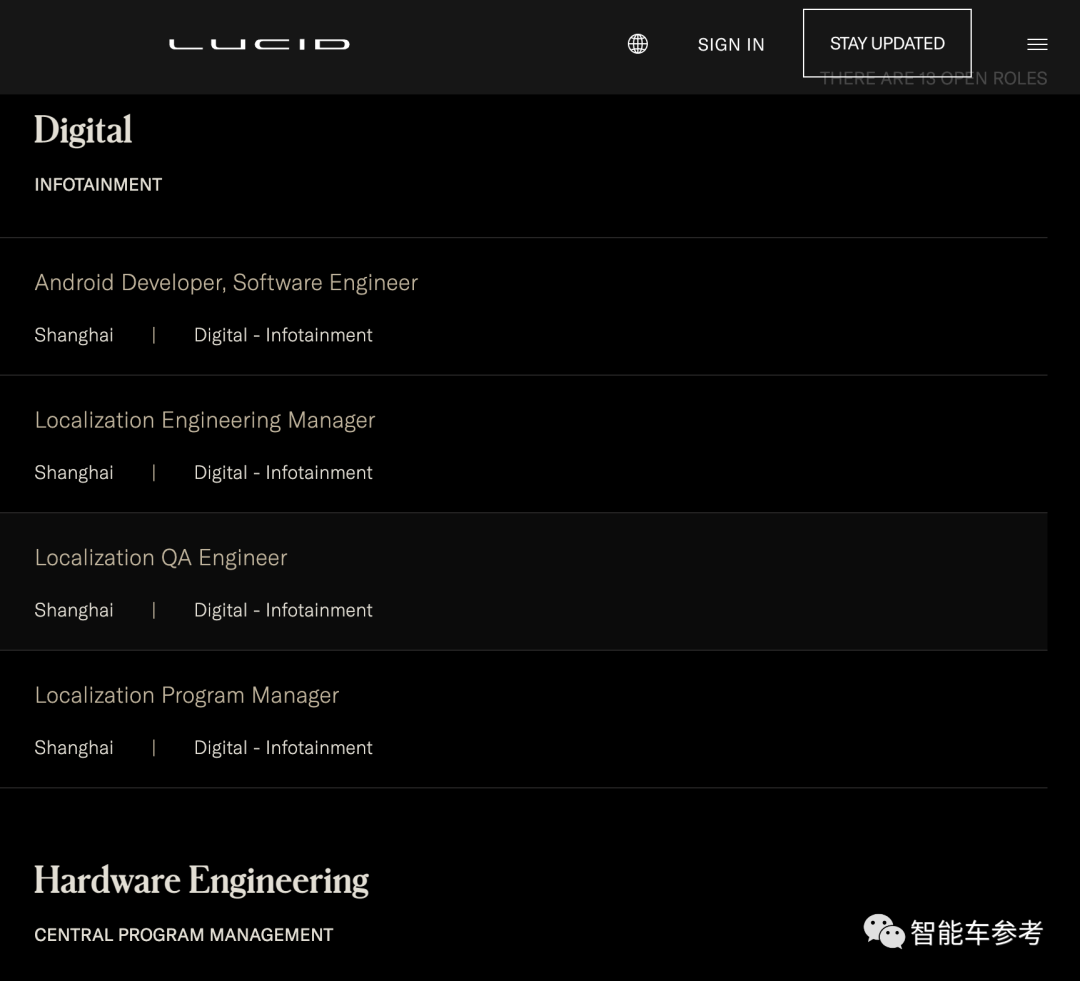Open the Localization Engineering Manager listing

coord(205,420)
